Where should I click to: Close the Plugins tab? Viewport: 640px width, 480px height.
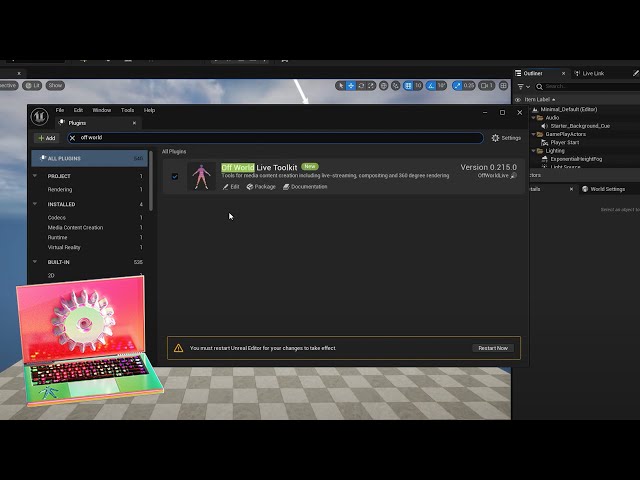[x=134, y=123]
